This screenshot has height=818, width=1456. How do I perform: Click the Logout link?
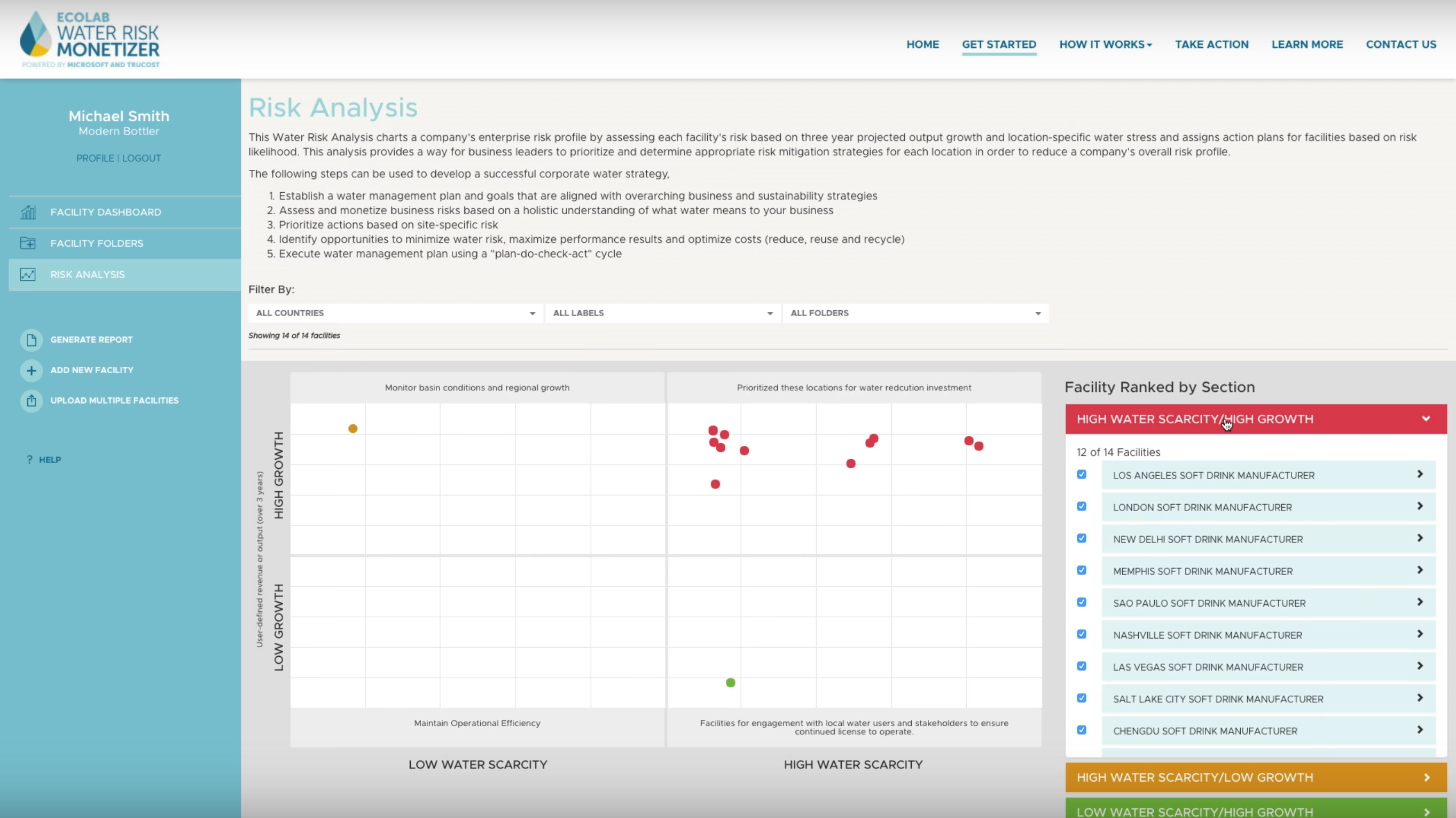[142, 158]
